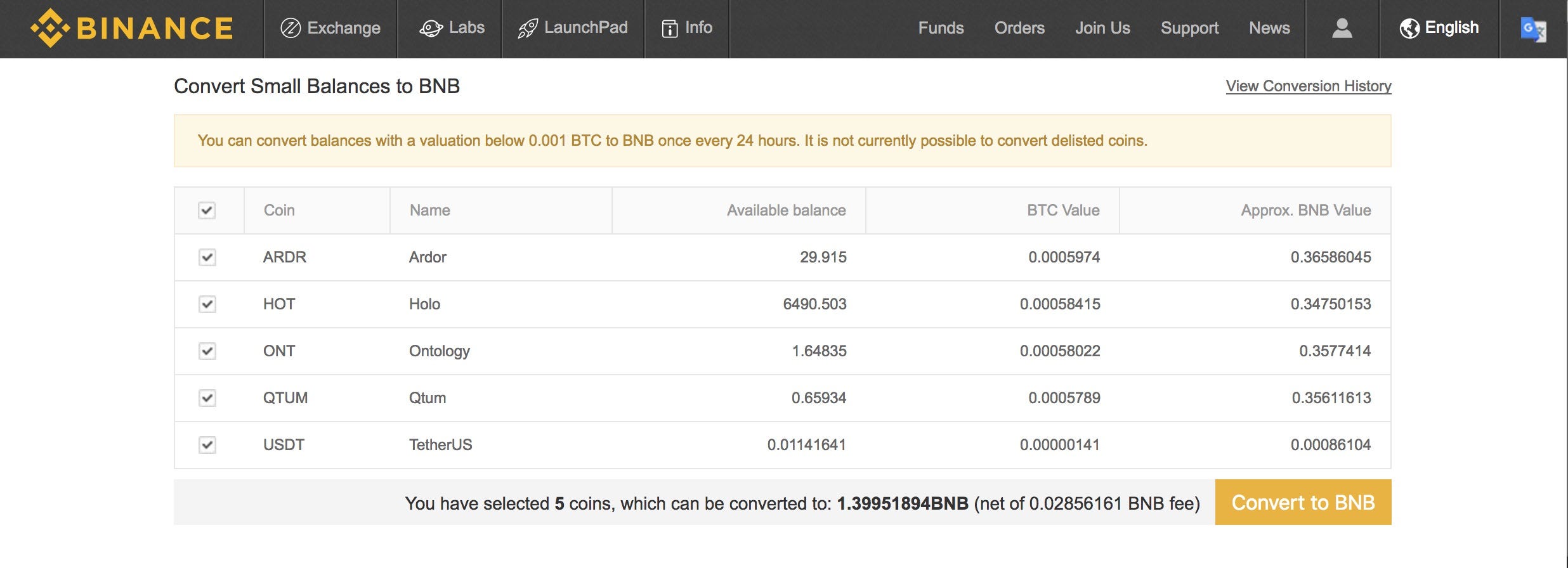Open the LaunchPad menu item
This screenshot has height=568, width=1568.
pos(573,28)
